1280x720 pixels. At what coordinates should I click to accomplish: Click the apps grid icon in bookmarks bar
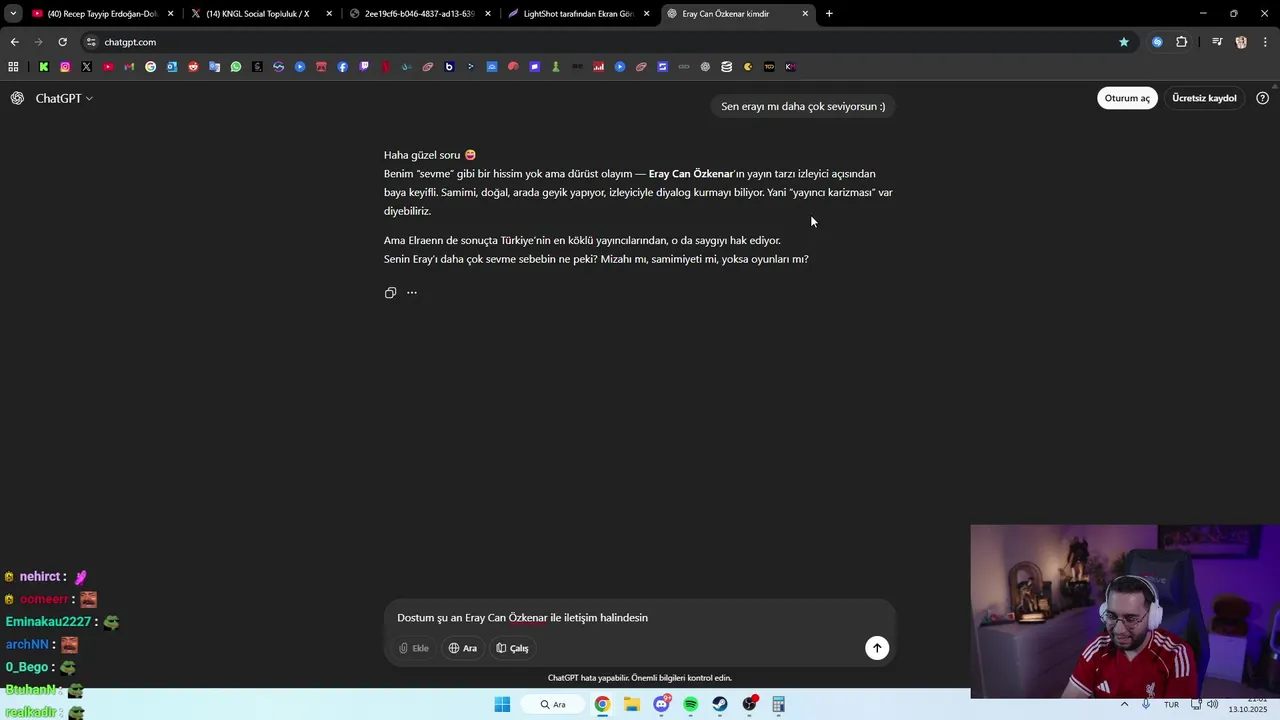[13, 67]
